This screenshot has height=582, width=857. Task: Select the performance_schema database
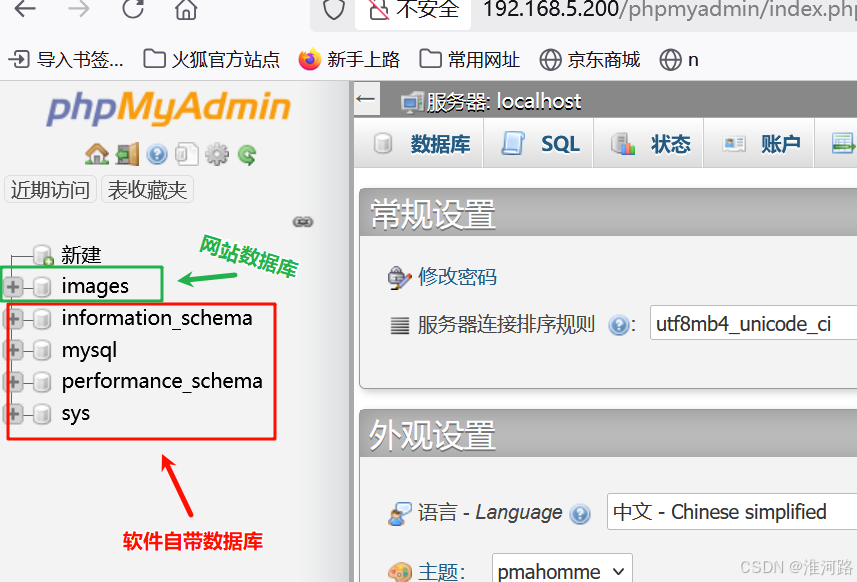coord(162,381)
